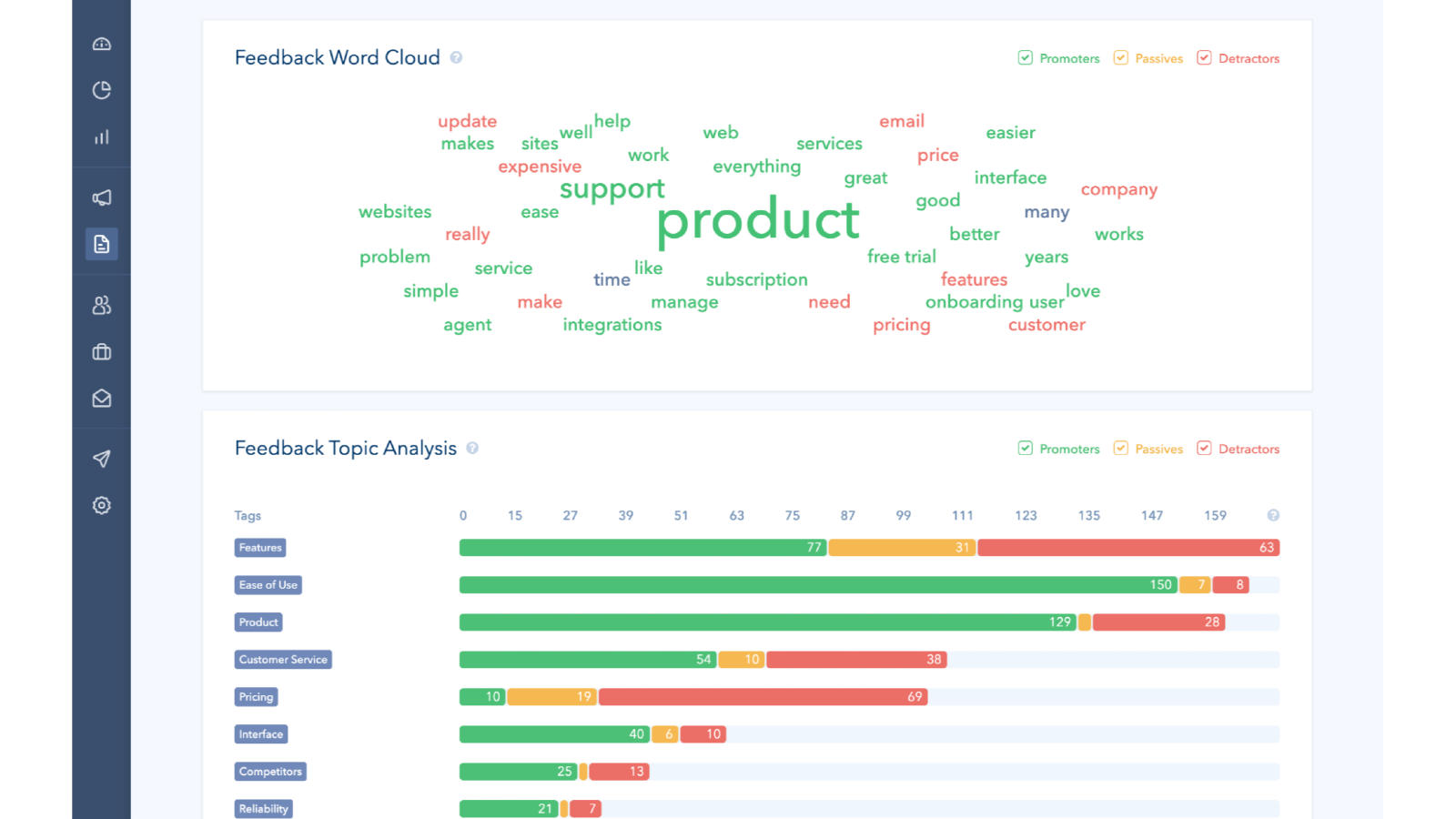This screenshot has height=819, width=1456.
Task: Click the word "product" in word cloud
Action: click(758, 220)
